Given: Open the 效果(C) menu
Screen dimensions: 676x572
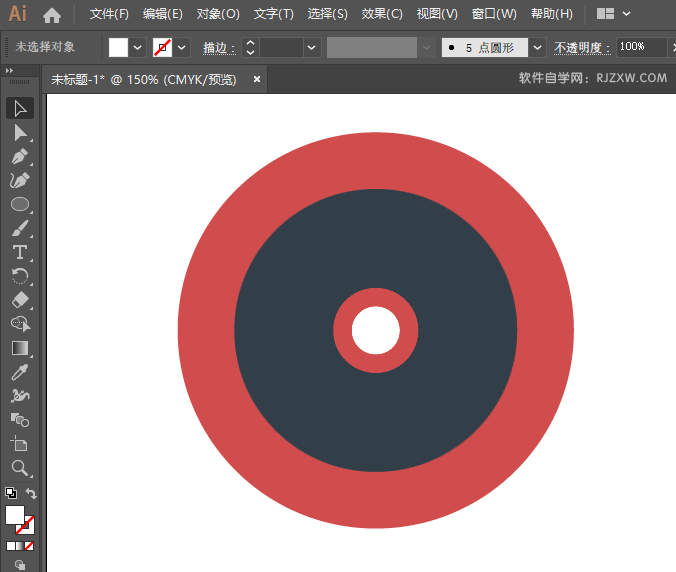Looking at the screenshot, I should tap(382, 14).
